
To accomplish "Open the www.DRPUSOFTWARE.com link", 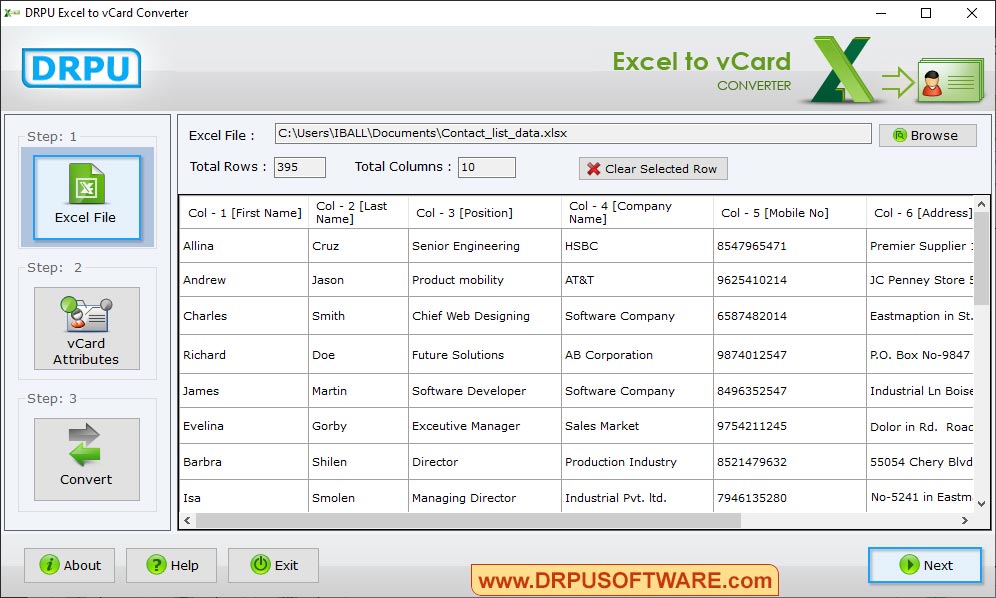I will [623, 579].
